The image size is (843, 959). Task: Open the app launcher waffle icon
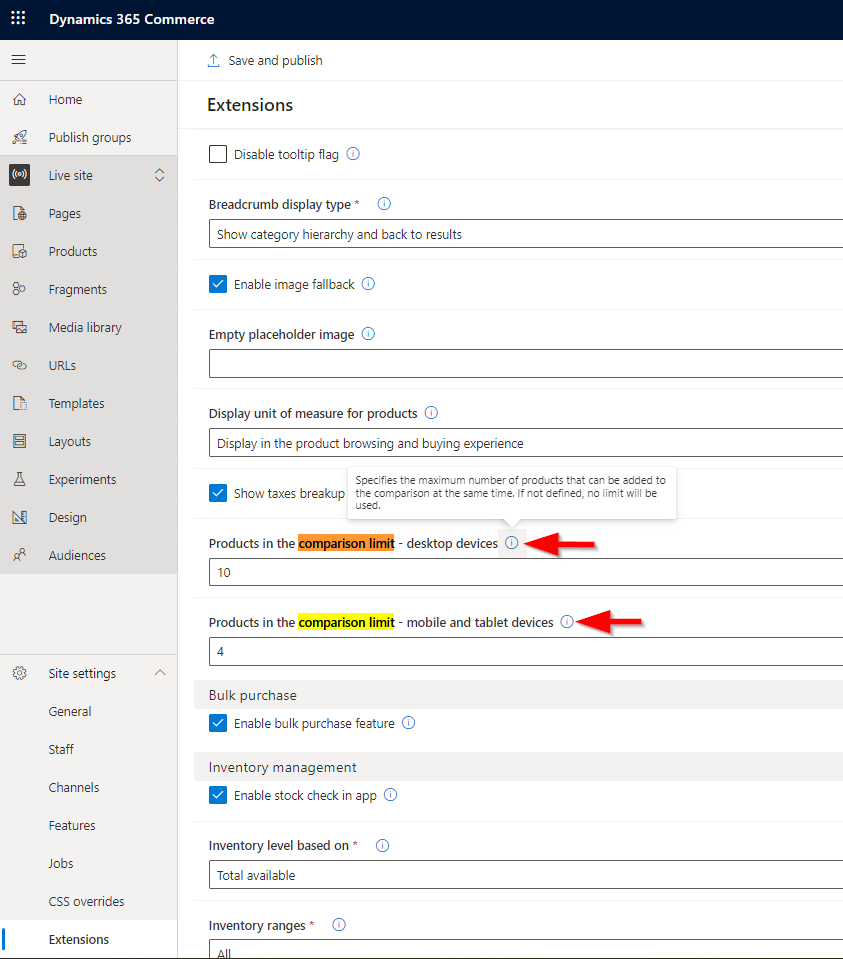[18, 18]
